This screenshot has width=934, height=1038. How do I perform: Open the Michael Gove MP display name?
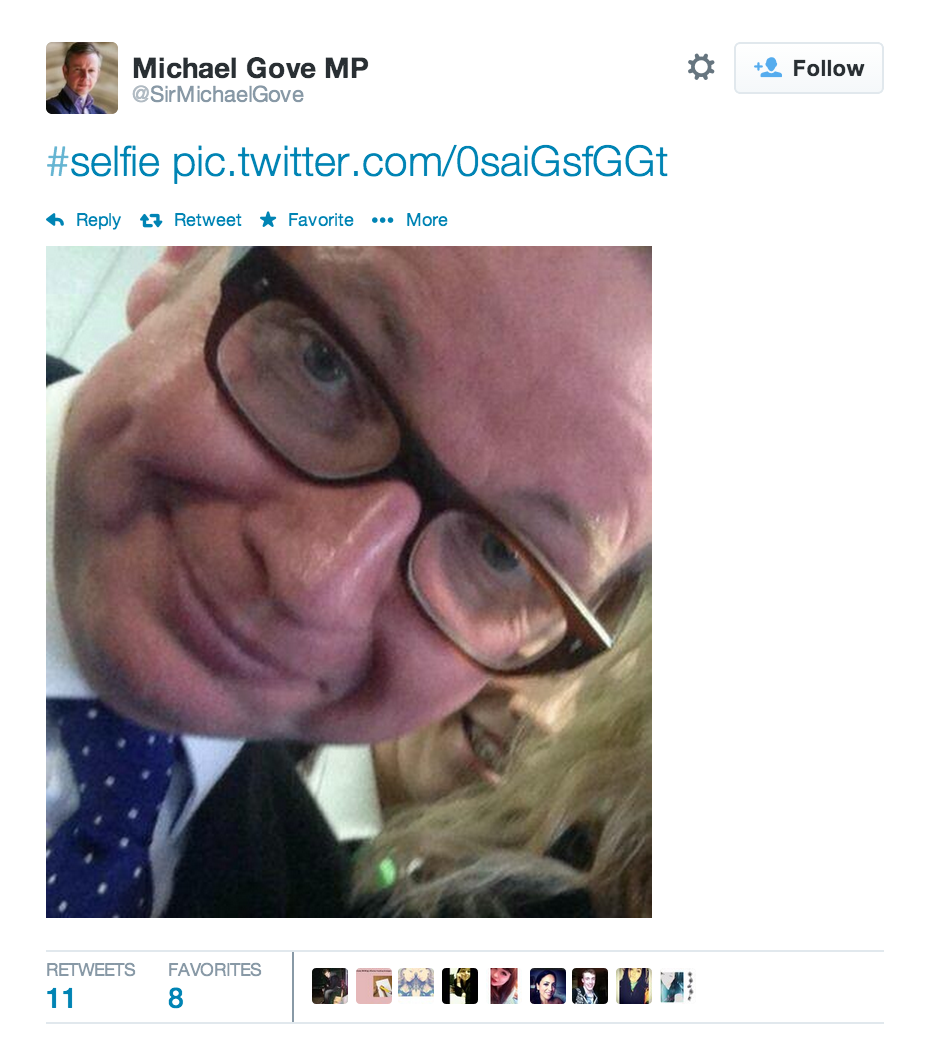coord(250,68)
